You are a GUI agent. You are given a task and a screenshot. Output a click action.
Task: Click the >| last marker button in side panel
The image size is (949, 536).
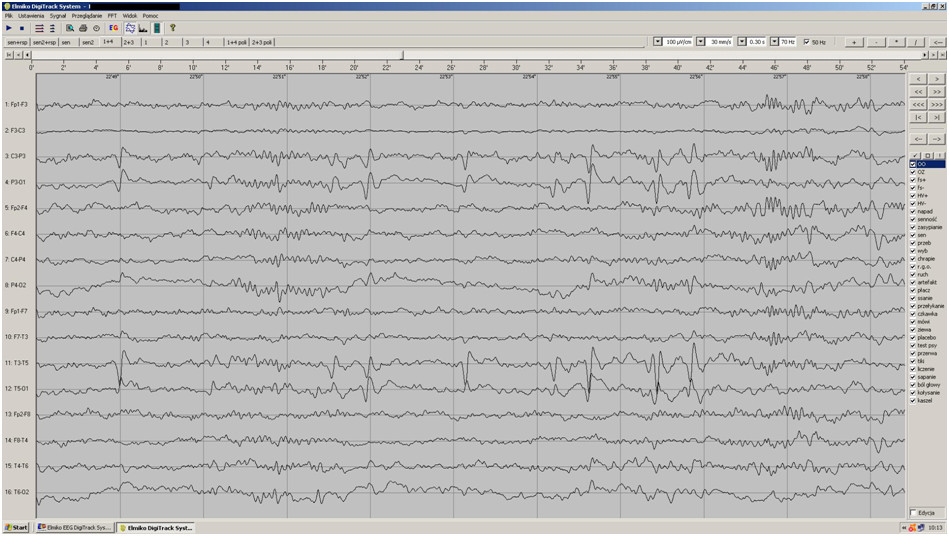pyautogui.click(x=936, y=117)
